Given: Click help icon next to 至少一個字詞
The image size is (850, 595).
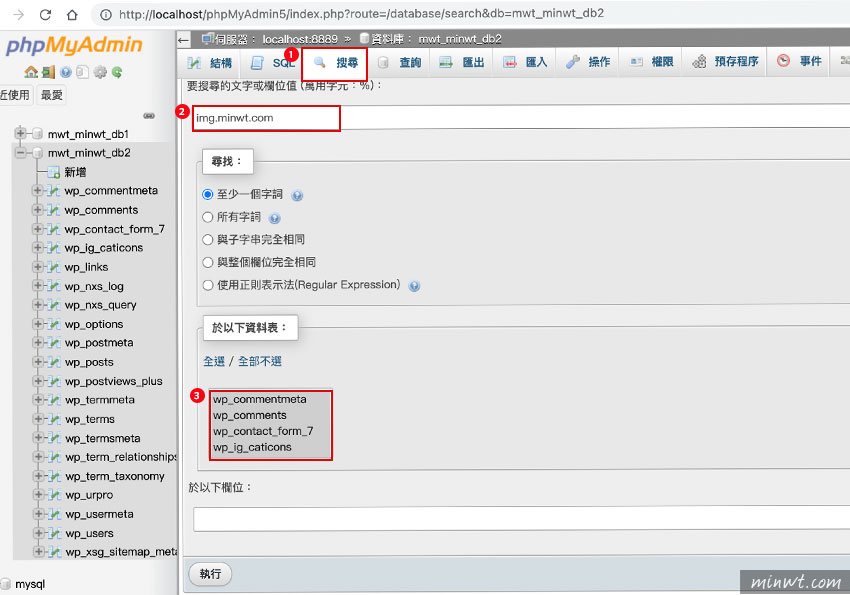Looking at the screenshot, I should tap(297, 196).
